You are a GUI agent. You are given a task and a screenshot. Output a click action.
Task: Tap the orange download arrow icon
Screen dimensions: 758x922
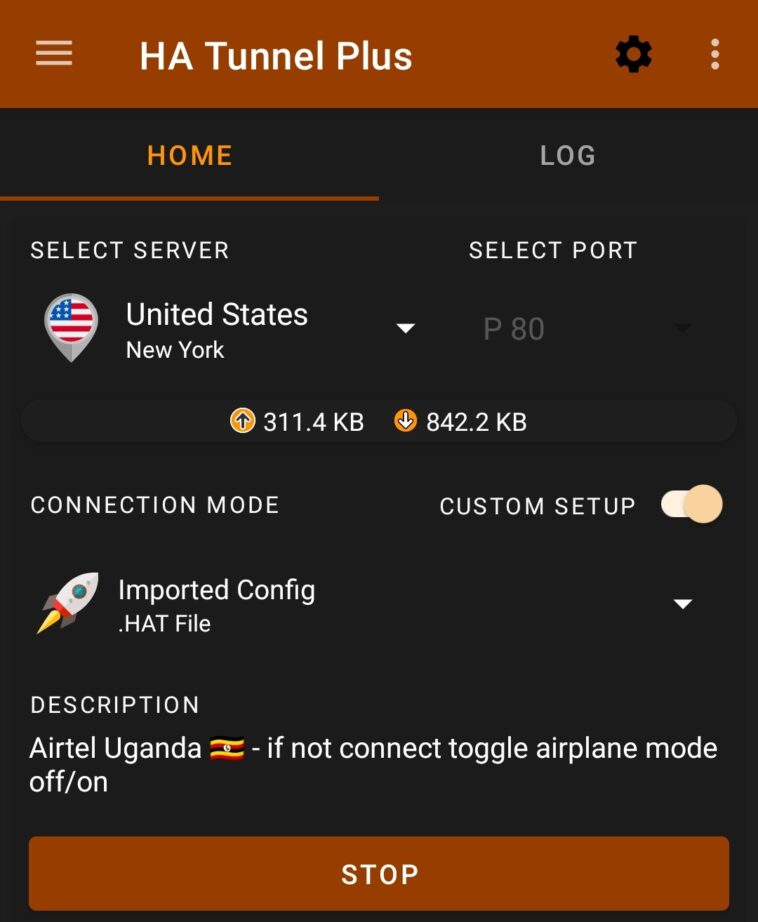point(405,421)
